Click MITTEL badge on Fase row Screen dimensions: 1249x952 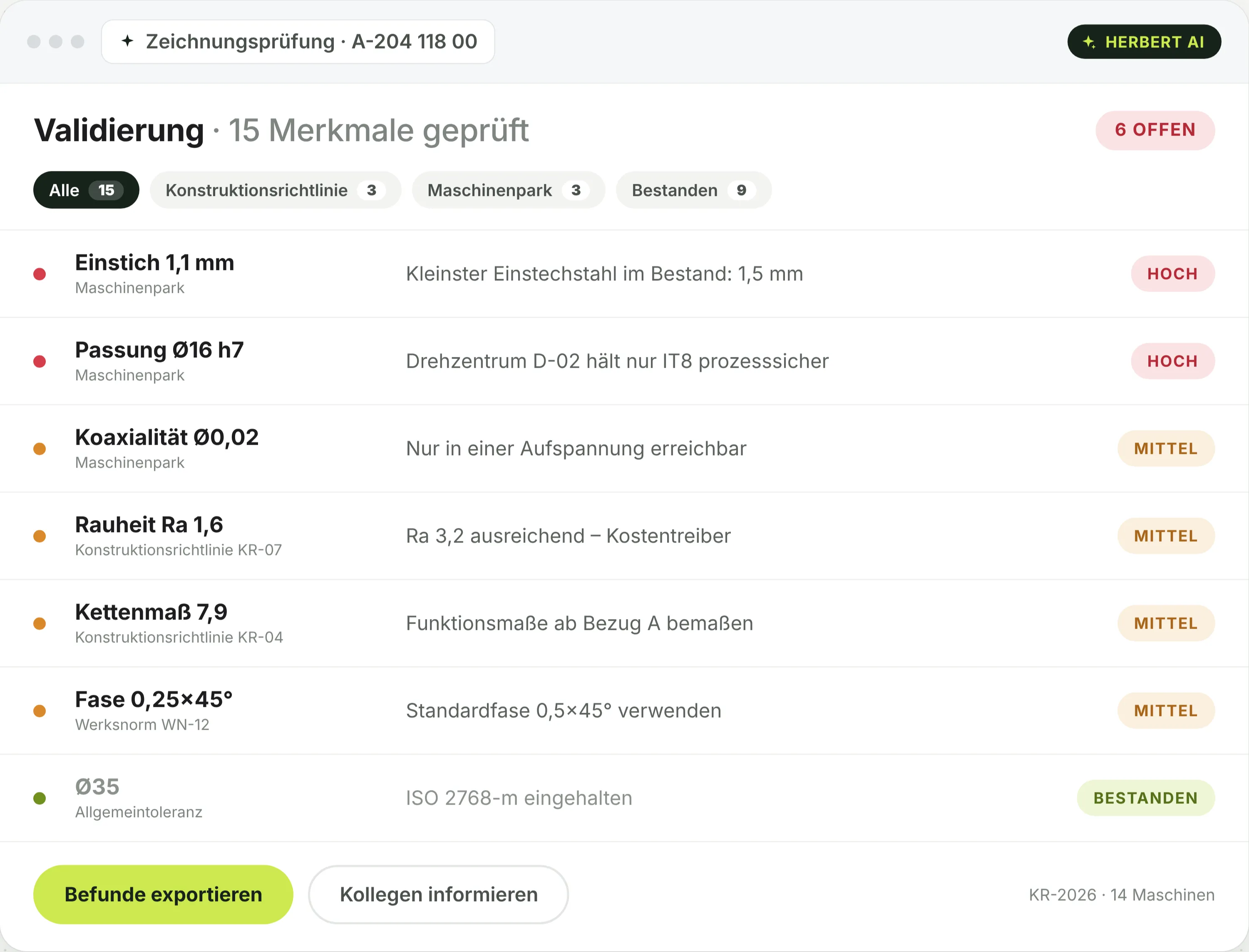pos(1166,710)
